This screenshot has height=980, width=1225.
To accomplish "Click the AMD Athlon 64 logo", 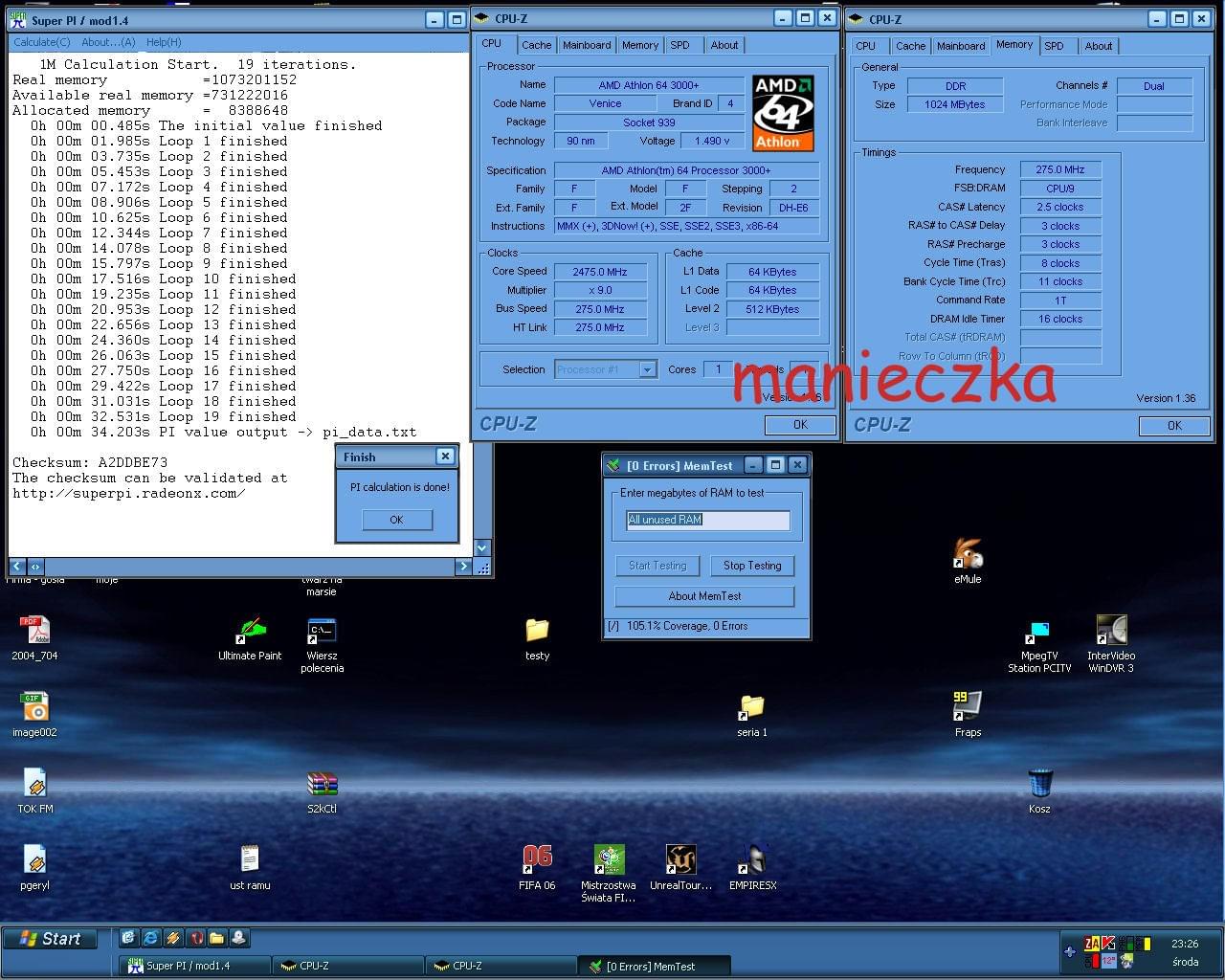I will [x=784, y=113].
